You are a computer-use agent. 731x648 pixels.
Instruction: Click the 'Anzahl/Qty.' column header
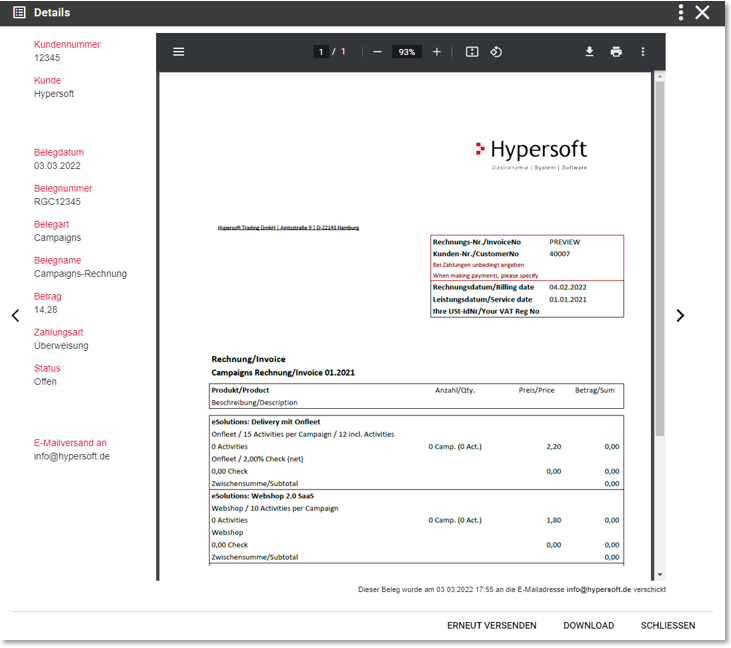point(455,390)
